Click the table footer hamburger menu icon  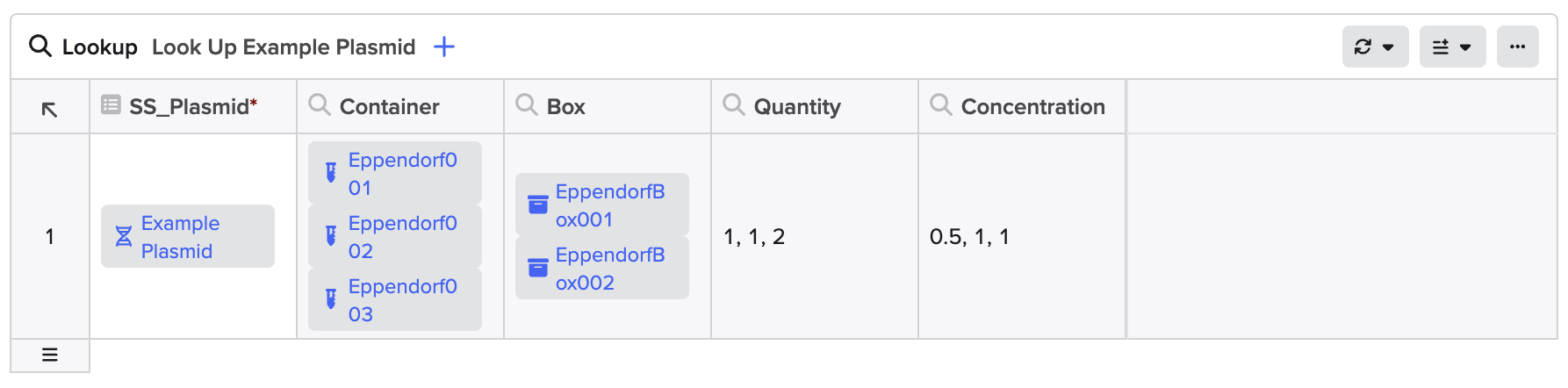(x=50, y=356)
